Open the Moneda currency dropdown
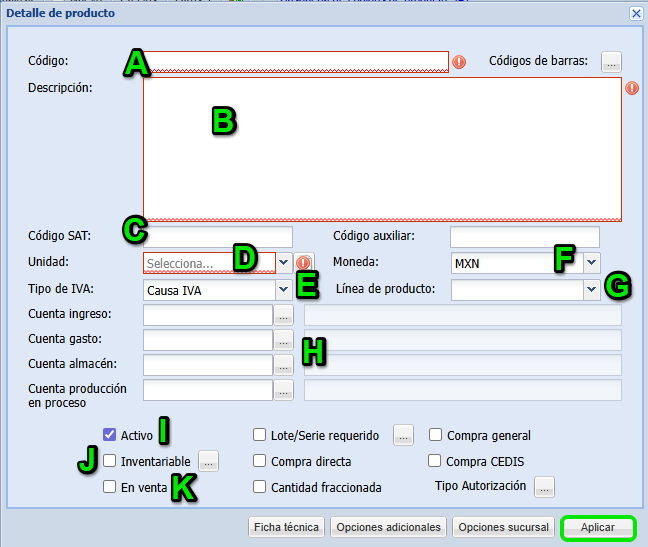 (x=591, y=262)
